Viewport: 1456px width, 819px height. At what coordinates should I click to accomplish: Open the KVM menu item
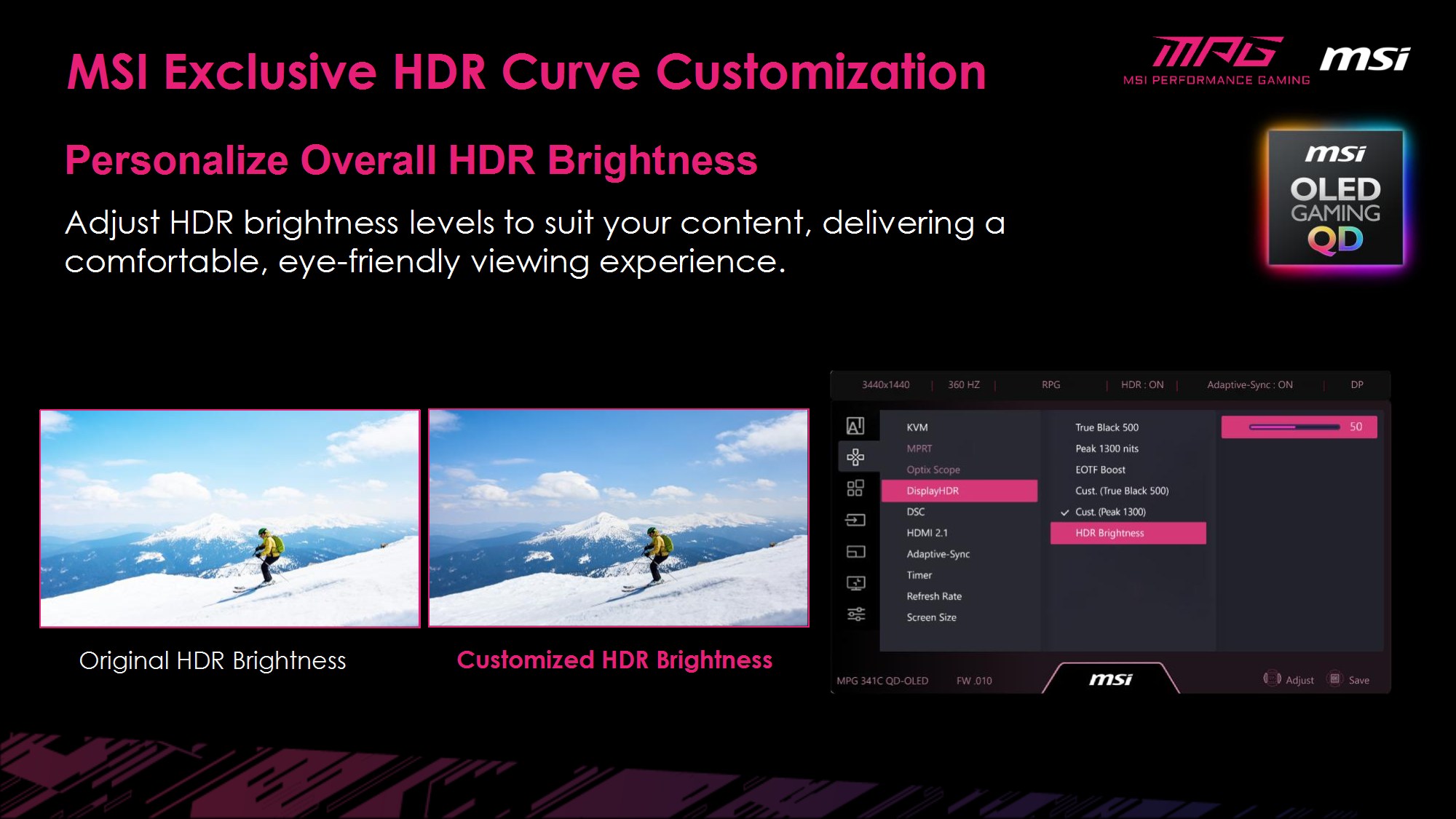tap(917, 427)
